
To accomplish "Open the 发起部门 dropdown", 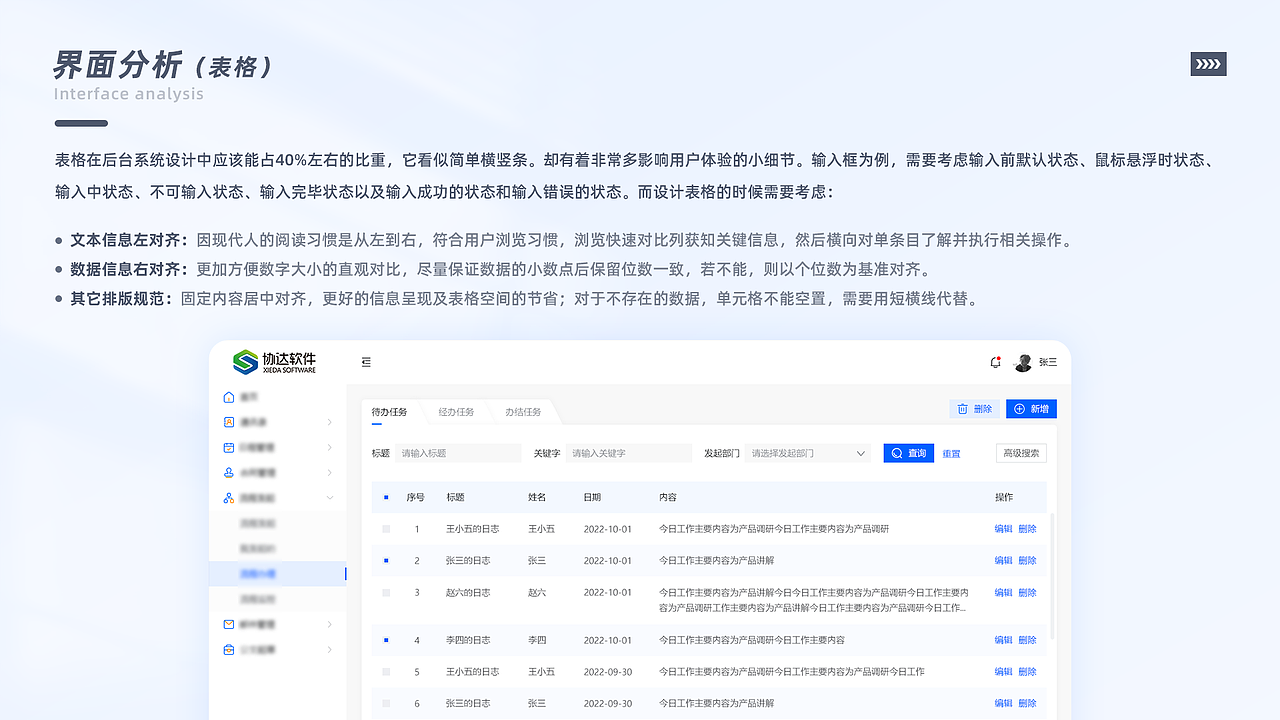I will pyautogui.click(x=807, y=453).
